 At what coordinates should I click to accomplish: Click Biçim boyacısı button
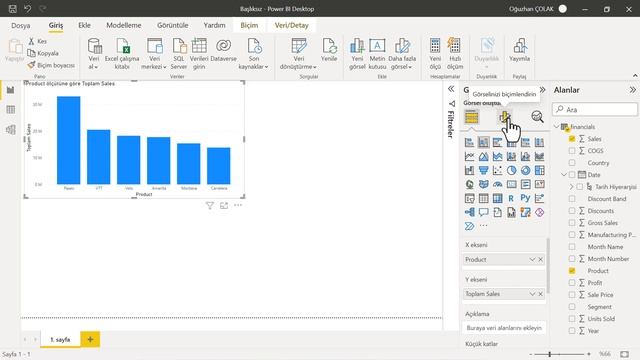coord(51,65)
